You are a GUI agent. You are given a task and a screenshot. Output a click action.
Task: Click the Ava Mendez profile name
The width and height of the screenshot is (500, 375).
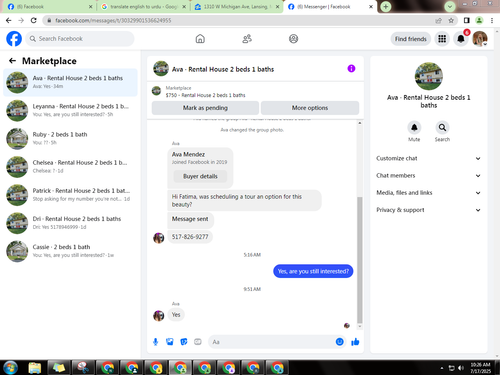[188, 154]
